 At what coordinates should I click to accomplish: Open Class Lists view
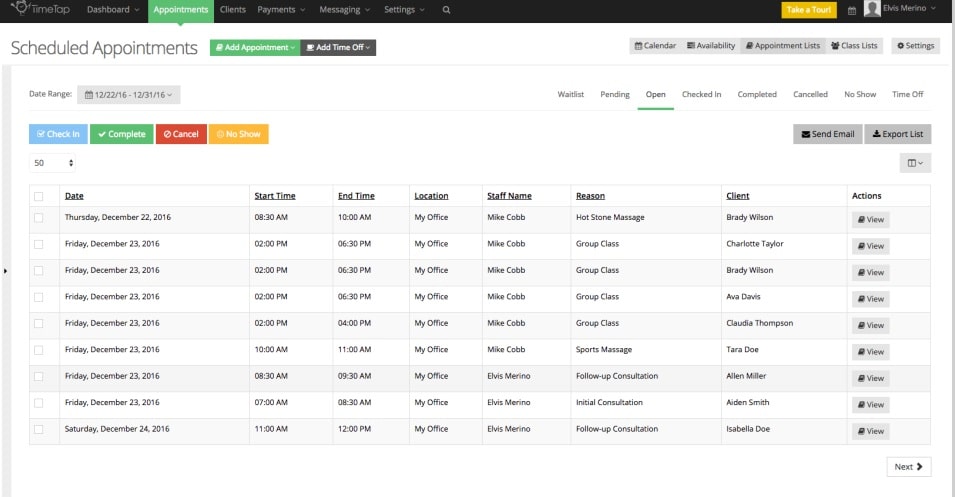tap(854, 46)
